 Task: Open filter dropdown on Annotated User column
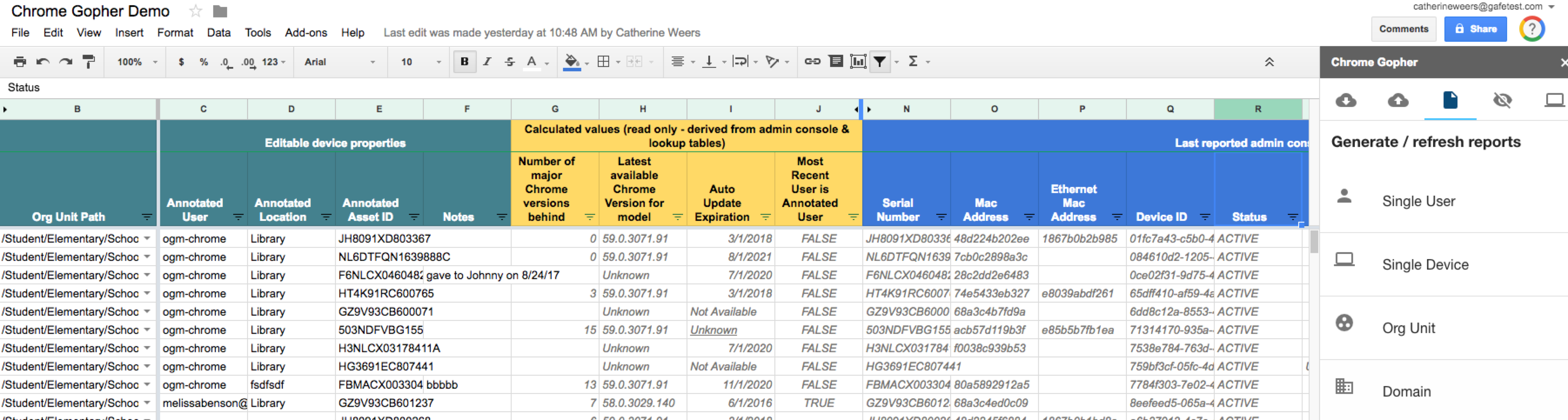click(x=238, y=217)
